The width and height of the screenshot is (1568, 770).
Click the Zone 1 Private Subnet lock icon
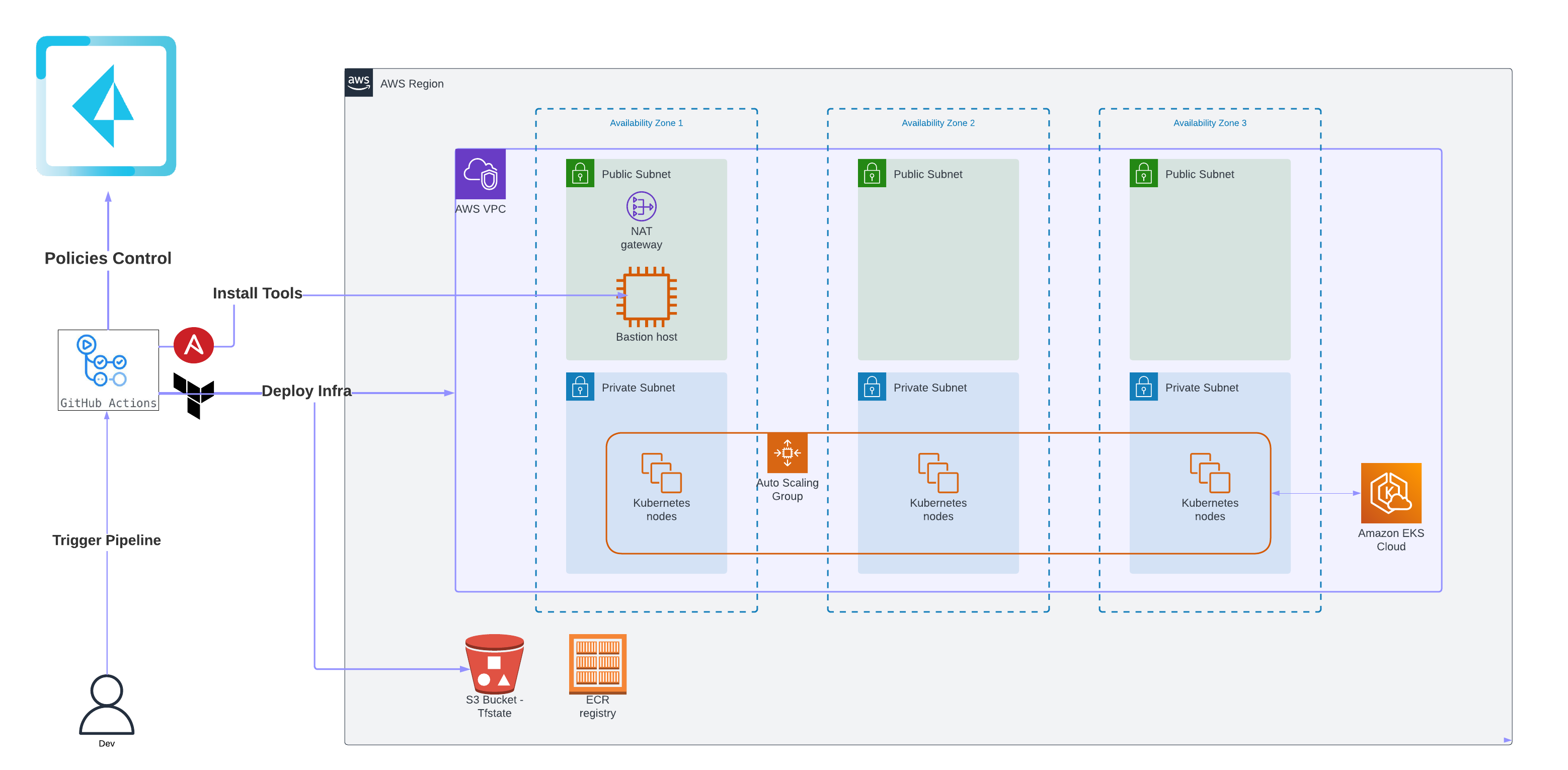pyautogui.click(x=580, y=387)
